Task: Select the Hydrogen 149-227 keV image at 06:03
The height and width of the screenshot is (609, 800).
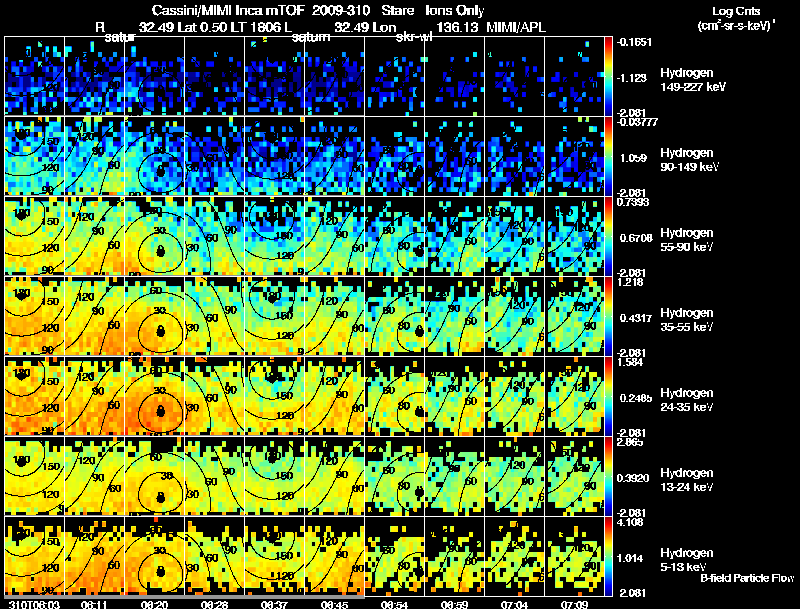Action: (34, 76)
